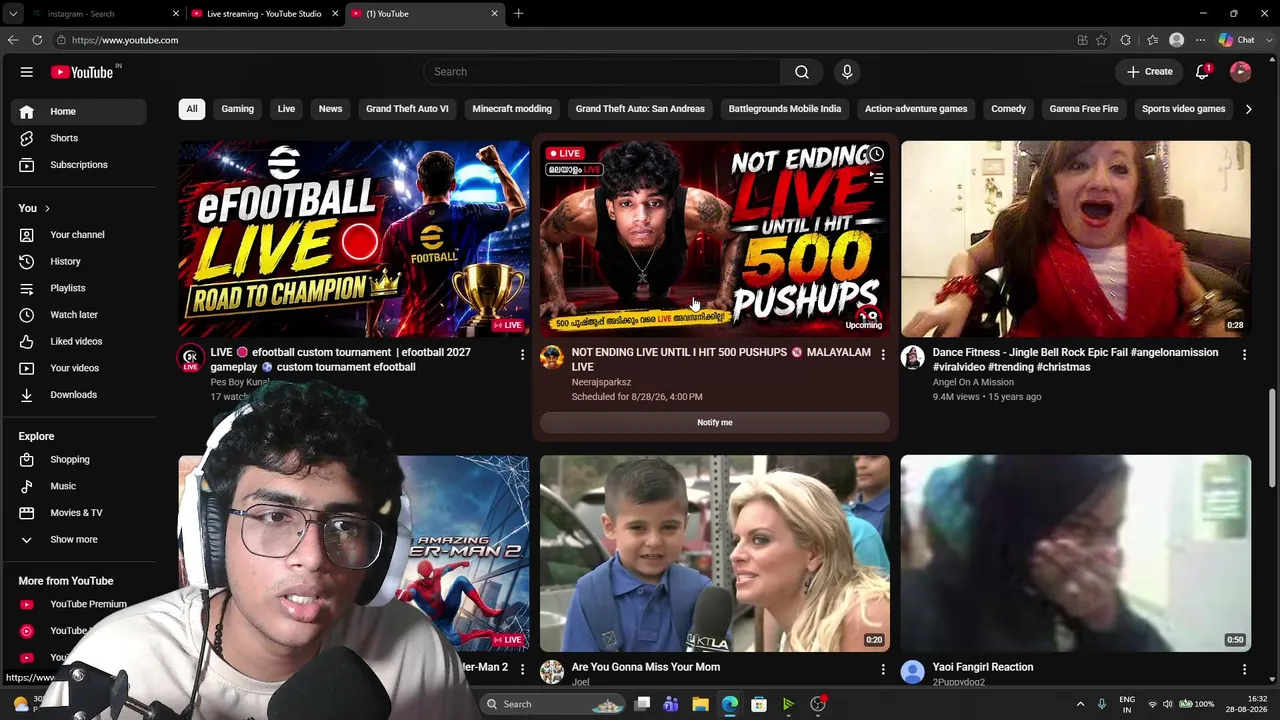Click the YouTube search input field
This screenshot has width=1280, height=720.
[603, 72]
